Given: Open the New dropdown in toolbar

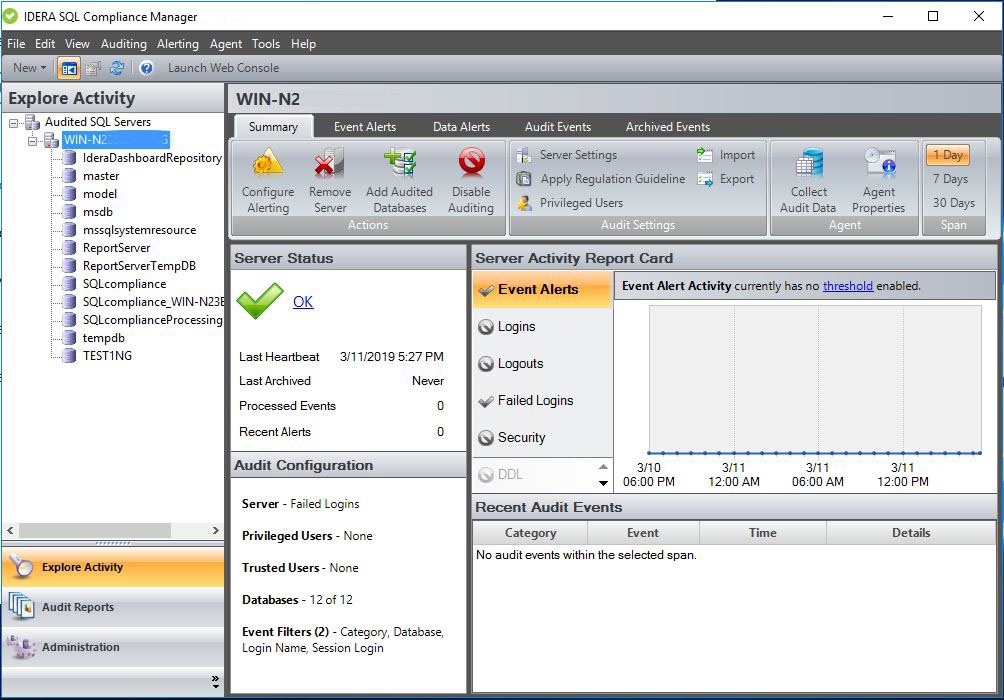Looking at the screenshot, I should tap(29, 68).
